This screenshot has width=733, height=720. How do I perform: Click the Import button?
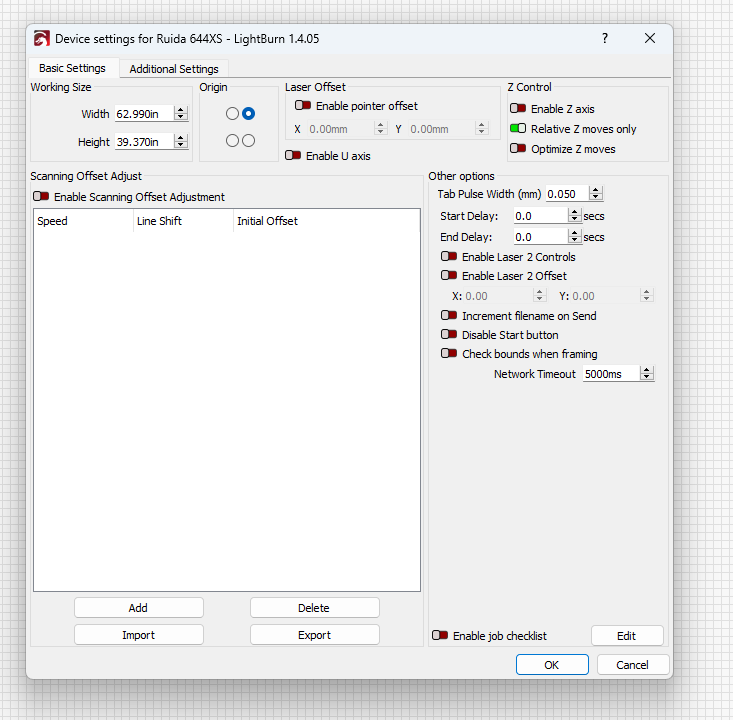tap(138, 635)
